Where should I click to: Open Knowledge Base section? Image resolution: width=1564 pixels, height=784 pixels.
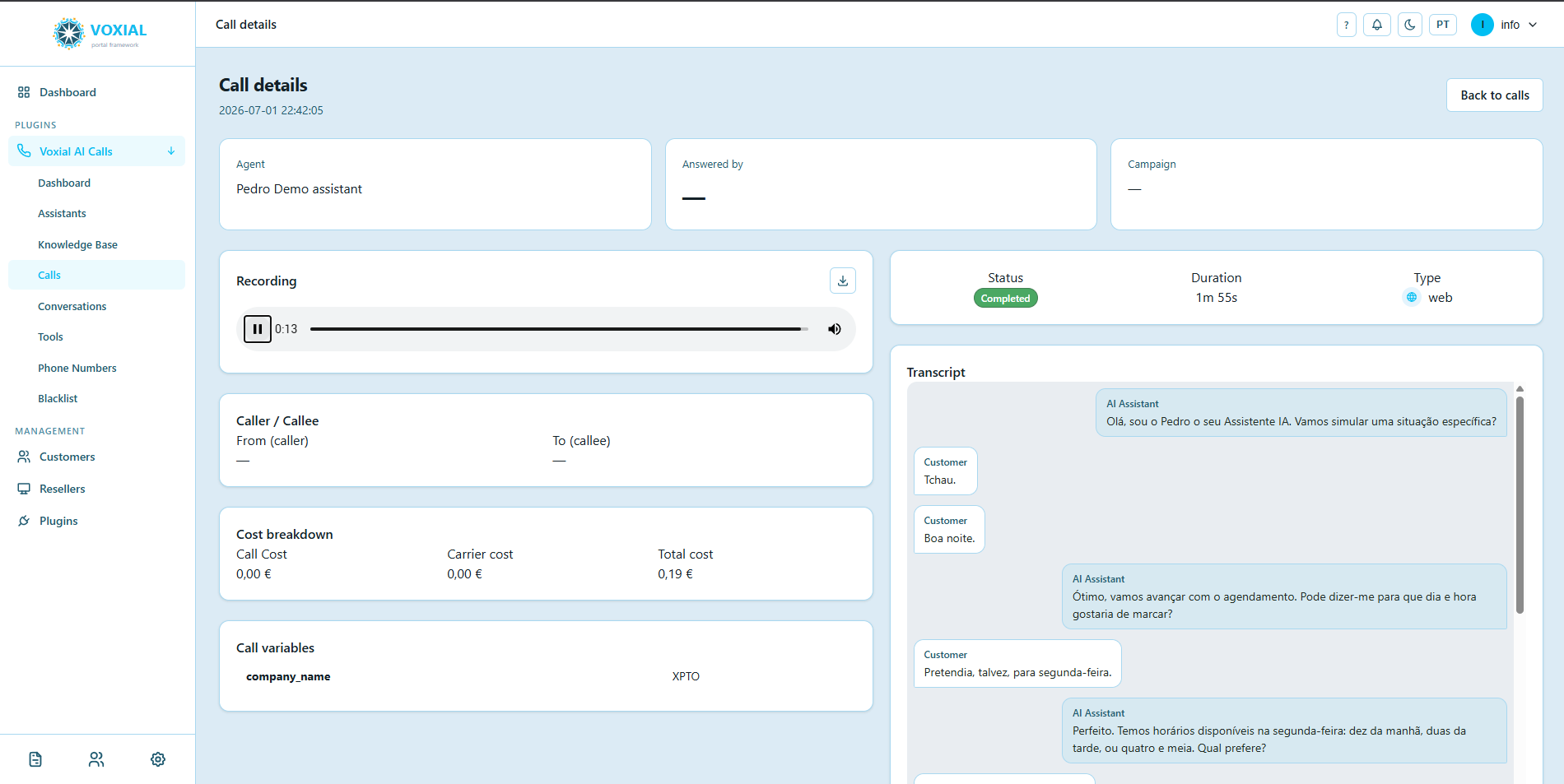pyautogui.click(x=97, y=244)
